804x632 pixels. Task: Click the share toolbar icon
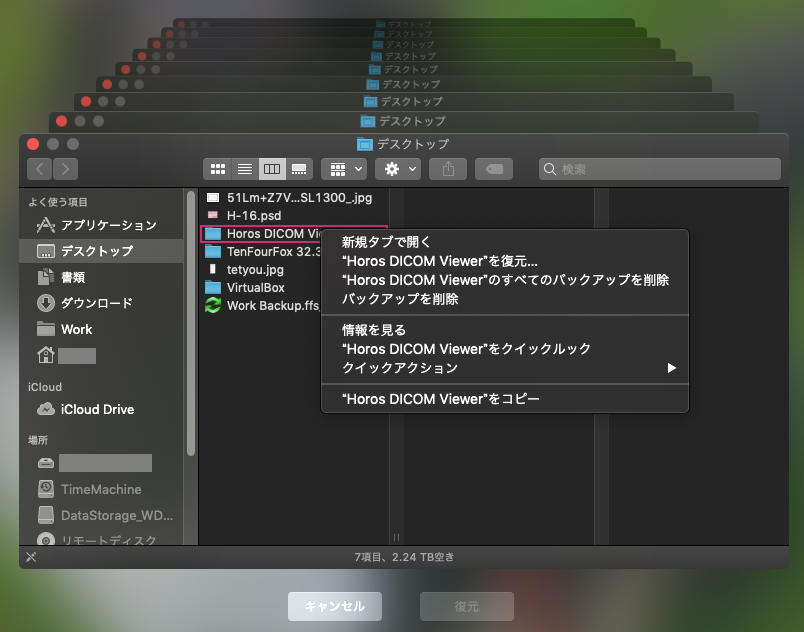(x=448, y=169)
